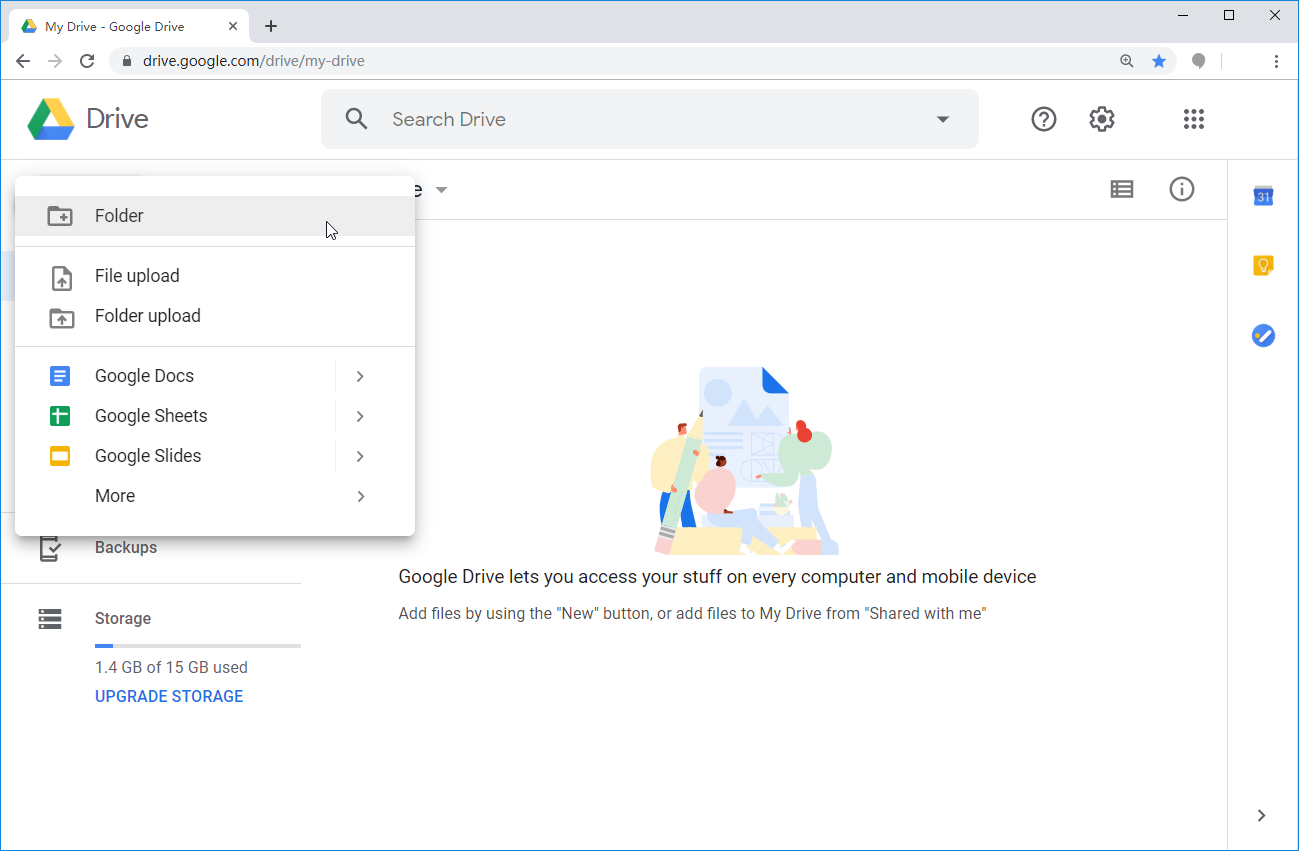
Task: Show the details info panel
Action: [1182, 189]
